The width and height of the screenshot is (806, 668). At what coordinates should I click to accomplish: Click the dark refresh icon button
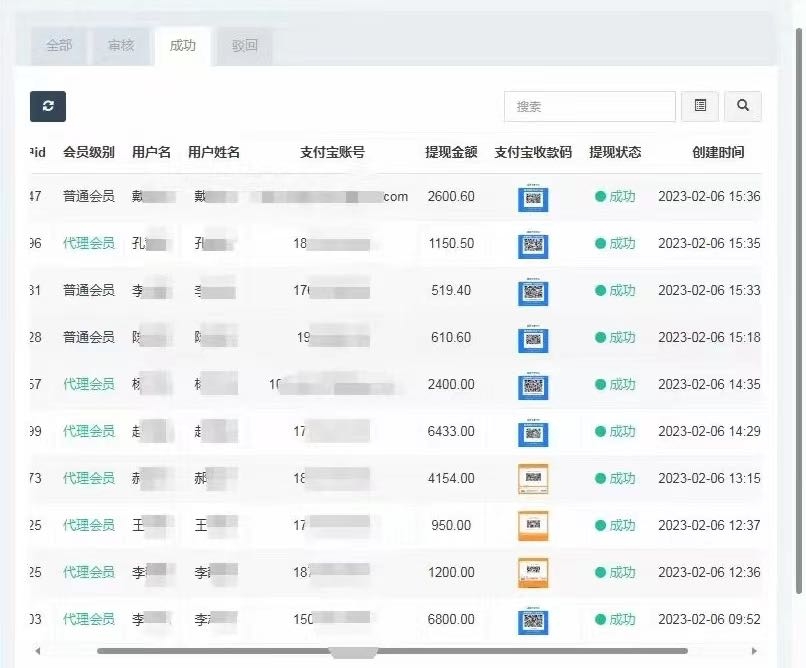(48, 106)
